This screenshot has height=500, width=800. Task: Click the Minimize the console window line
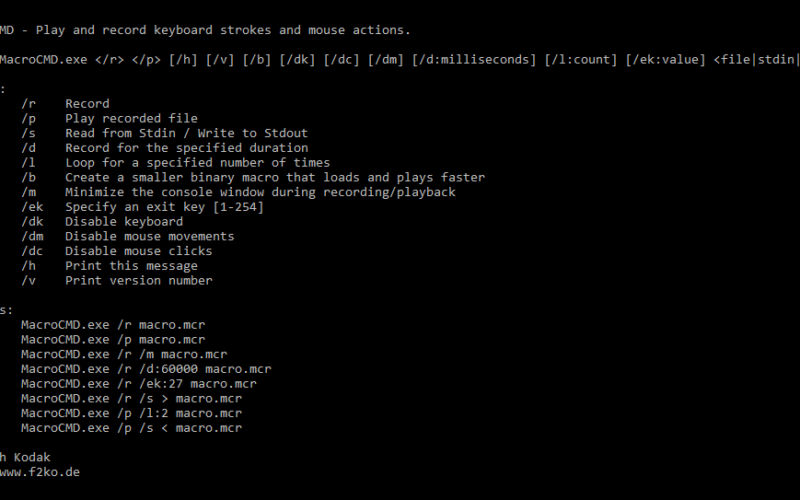tap(238, 192)
